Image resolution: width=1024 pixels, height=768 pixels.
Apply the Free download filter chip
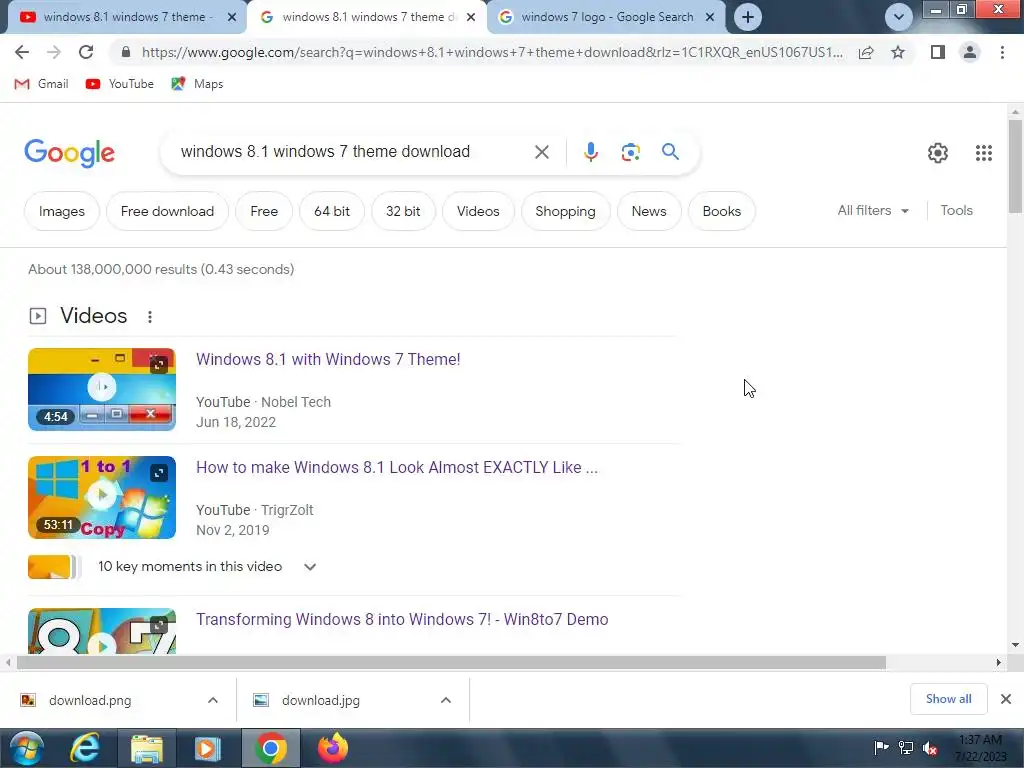pos(167,211)
